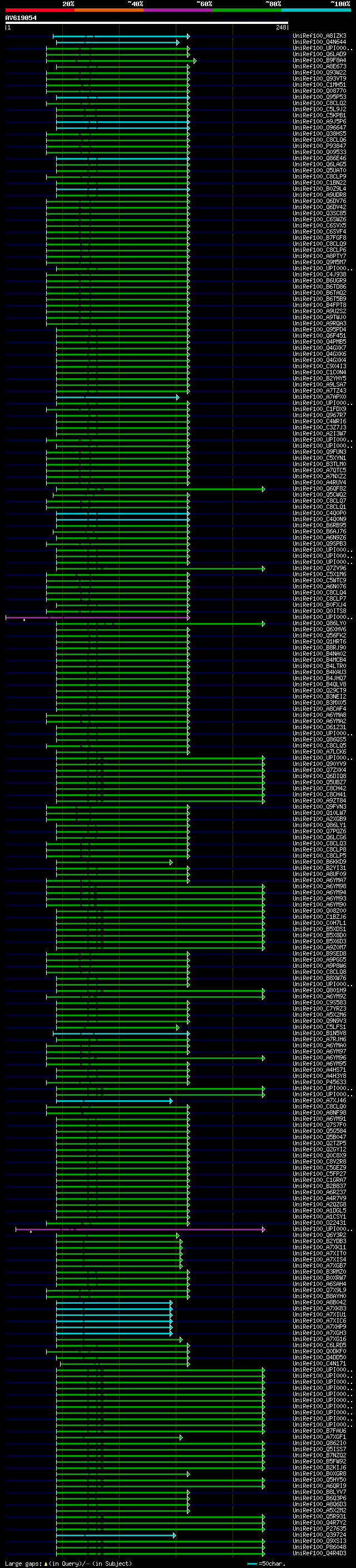This screenshot has width=356, height=1568.
Task: Select hit label UniRef100_P93847
Action: tap(319, 146)
